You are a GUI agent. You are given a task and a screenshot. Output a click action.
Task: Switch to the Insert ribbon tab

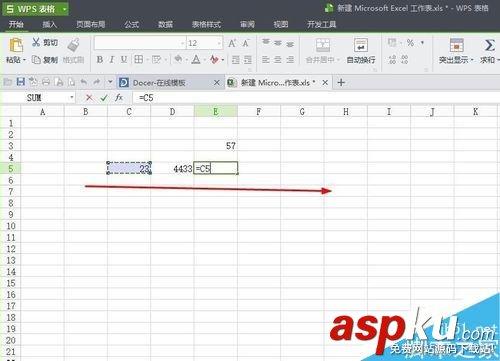[50, 24]
